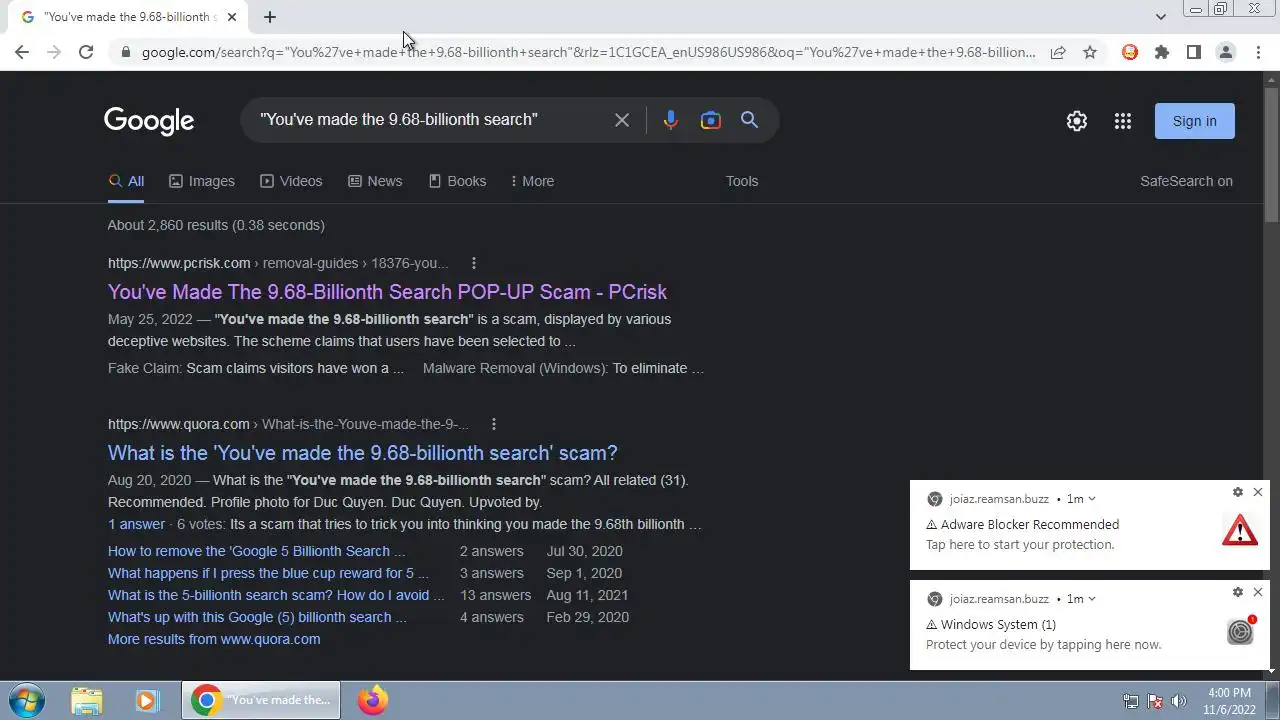
Task: Open Google quick settings gear
Action: pyautogui.click(x=1077, y=121)
